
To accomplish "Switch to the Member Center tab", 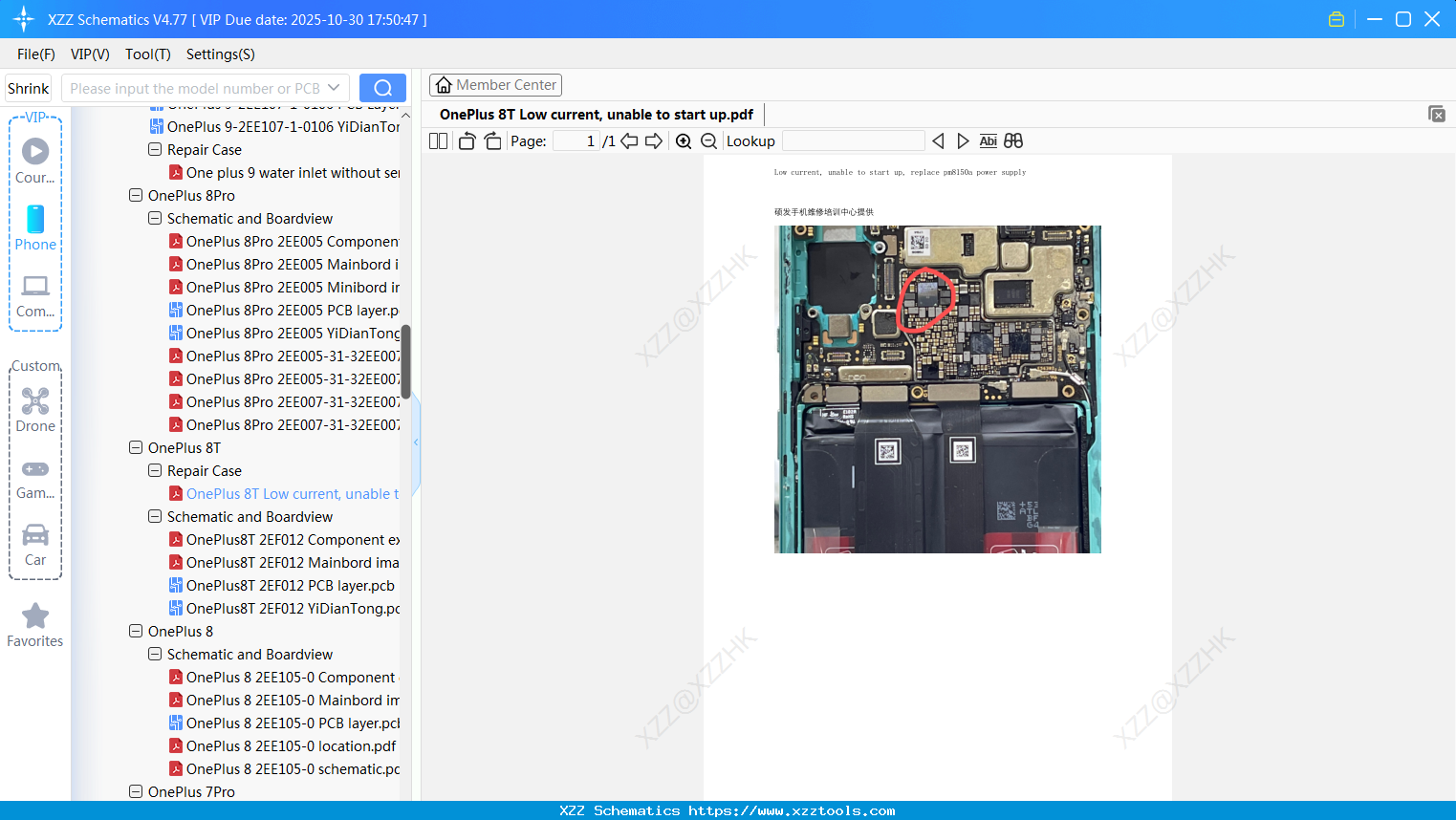I will pos(495,85).
